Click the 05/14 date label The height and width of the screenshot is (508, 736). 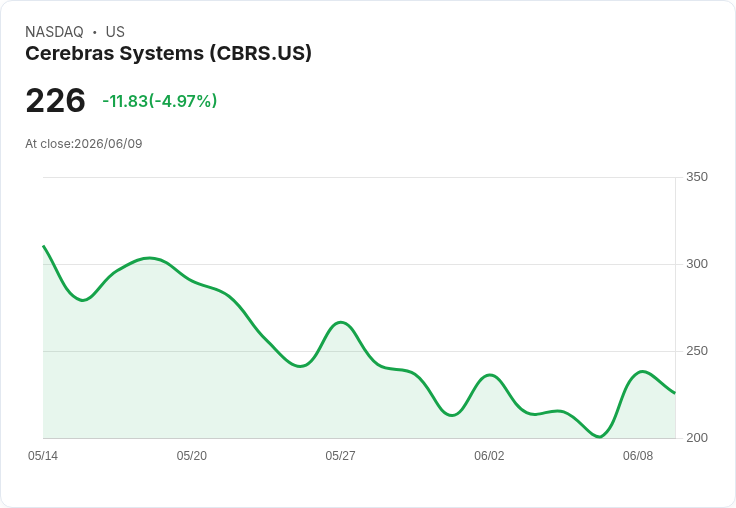(43, 456)
